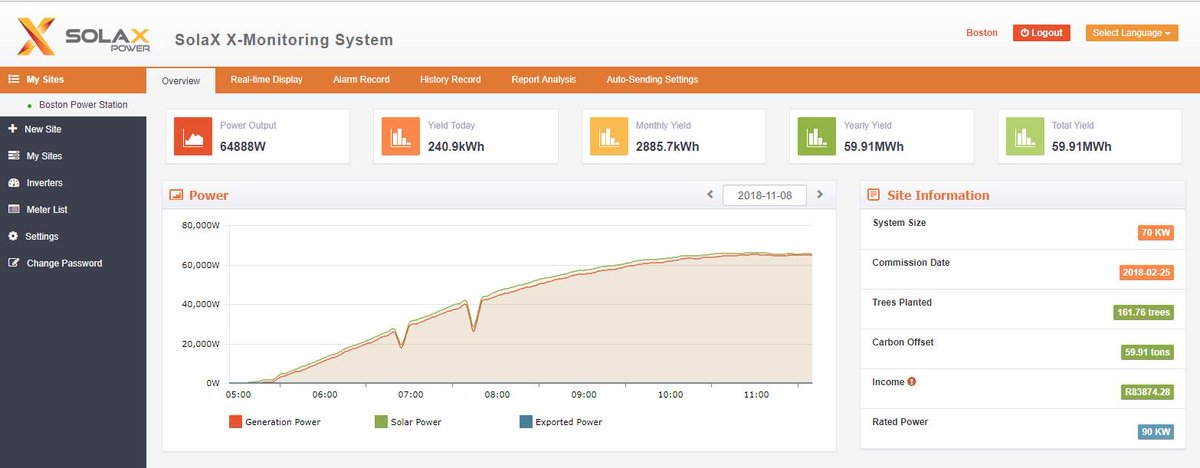Go to next day with right arrow

(x=820, y=195)
